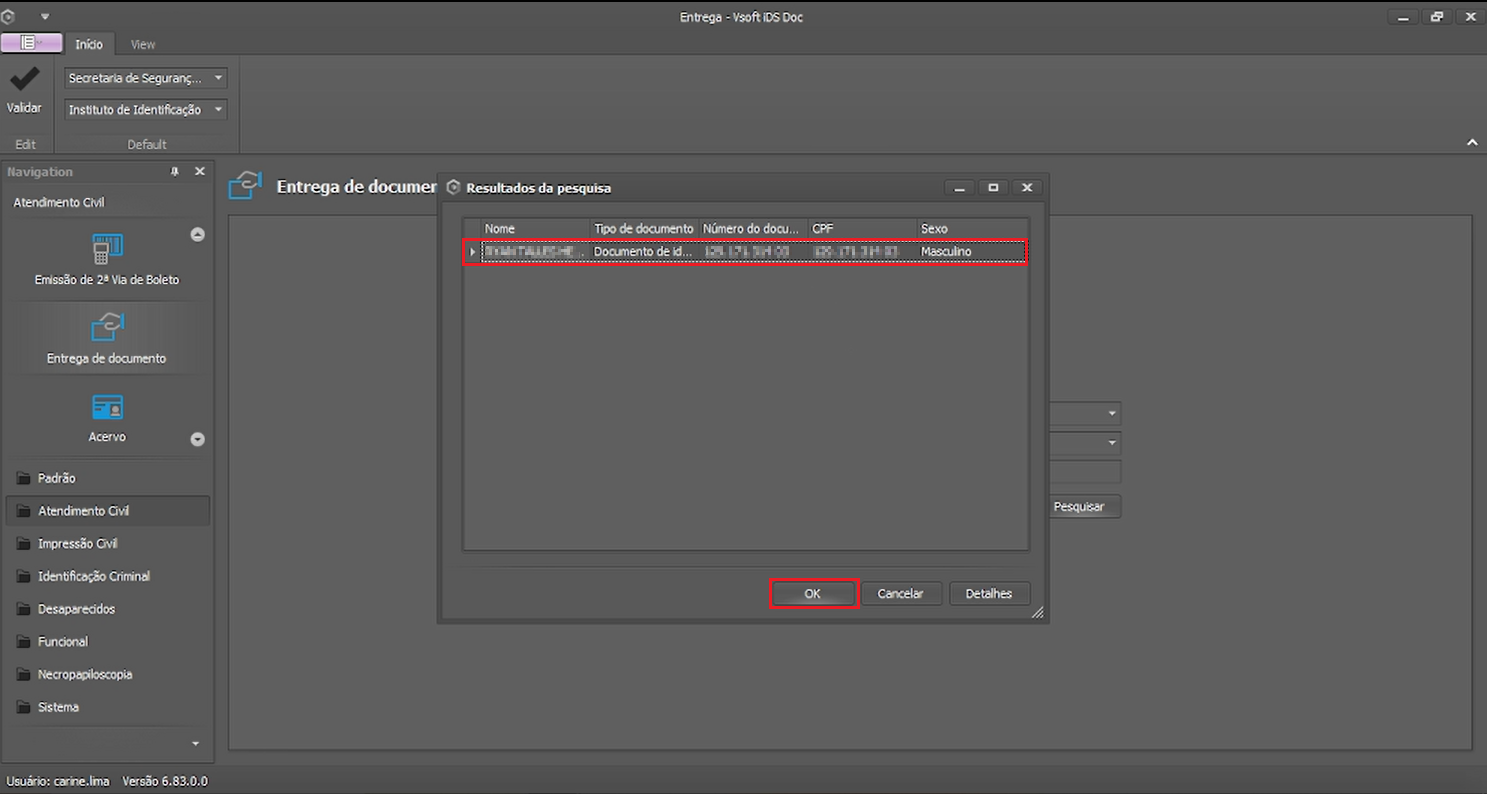Click the Validar checkmark icon
Image resolution: width=1487 pixels, height=794 pixels.
24,80
